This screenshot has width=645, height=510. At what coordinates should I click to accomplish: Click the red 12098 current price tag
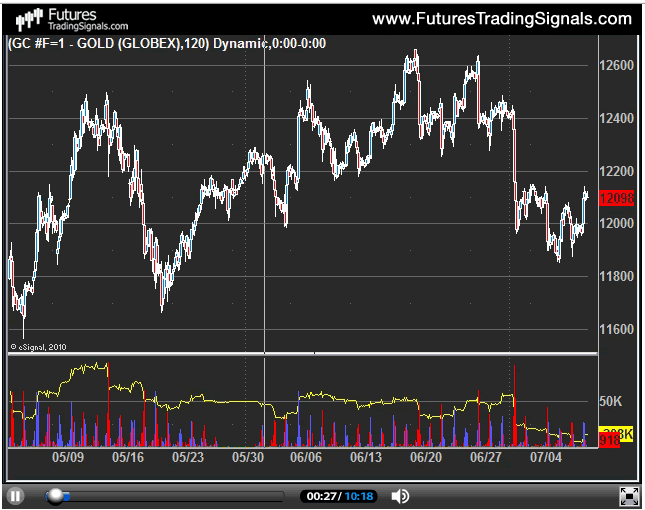(616, 198)
